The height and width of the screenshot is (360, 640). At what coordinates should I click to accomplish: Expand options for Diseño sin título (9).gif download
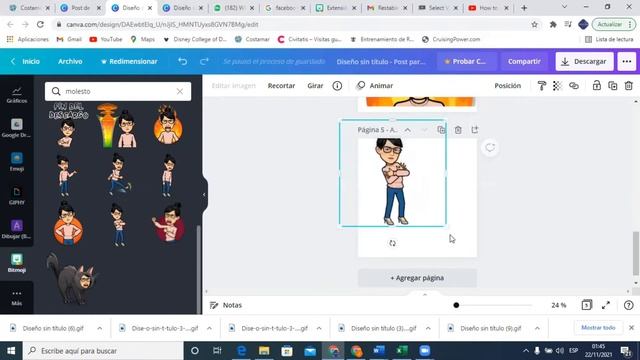tap(537, 328)
